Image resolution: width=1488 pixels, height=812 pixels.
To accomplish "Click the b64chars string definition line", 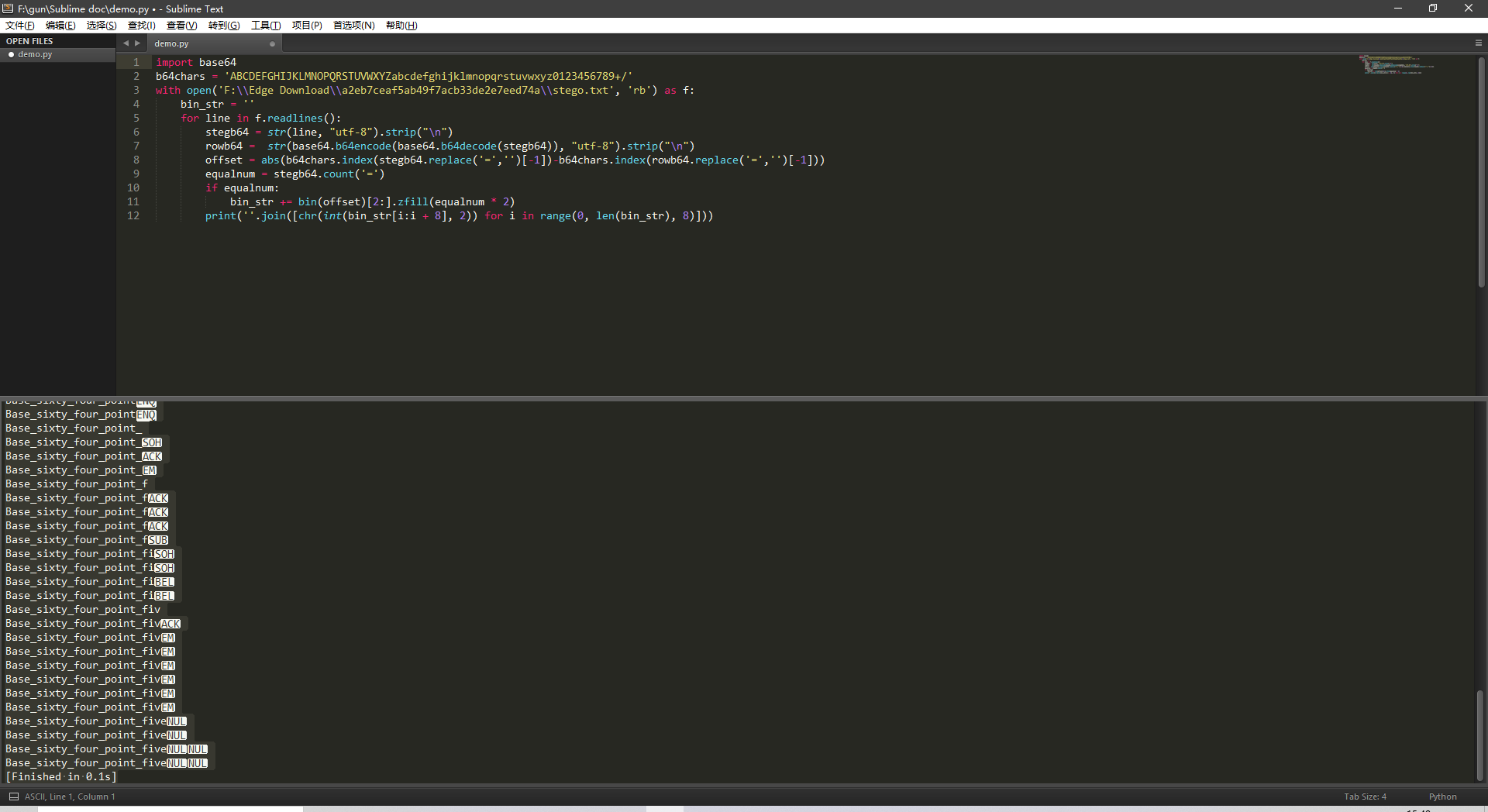I will pos(394,76).
